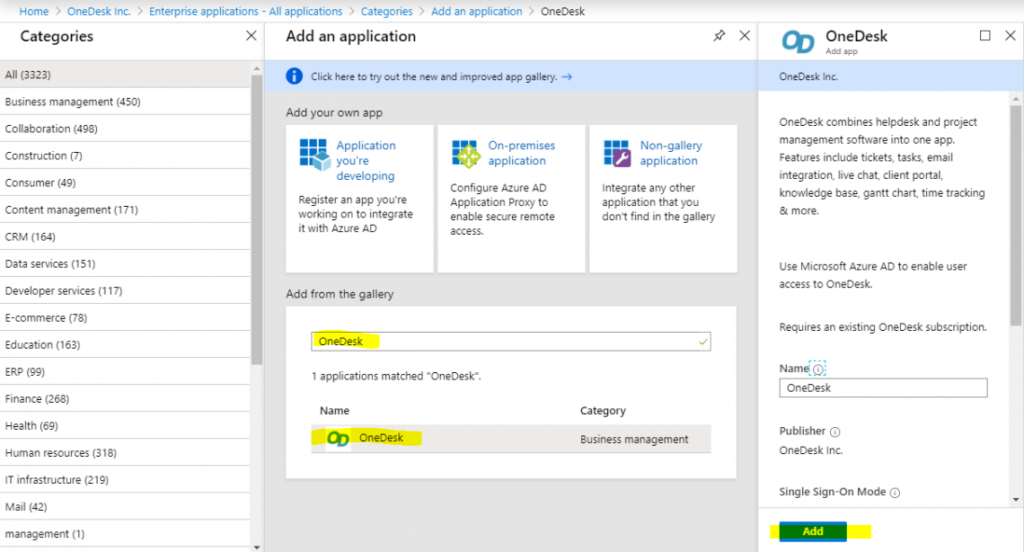Select the Collaboration (498) category
The image size is (1024, 552).
(51, 129)
